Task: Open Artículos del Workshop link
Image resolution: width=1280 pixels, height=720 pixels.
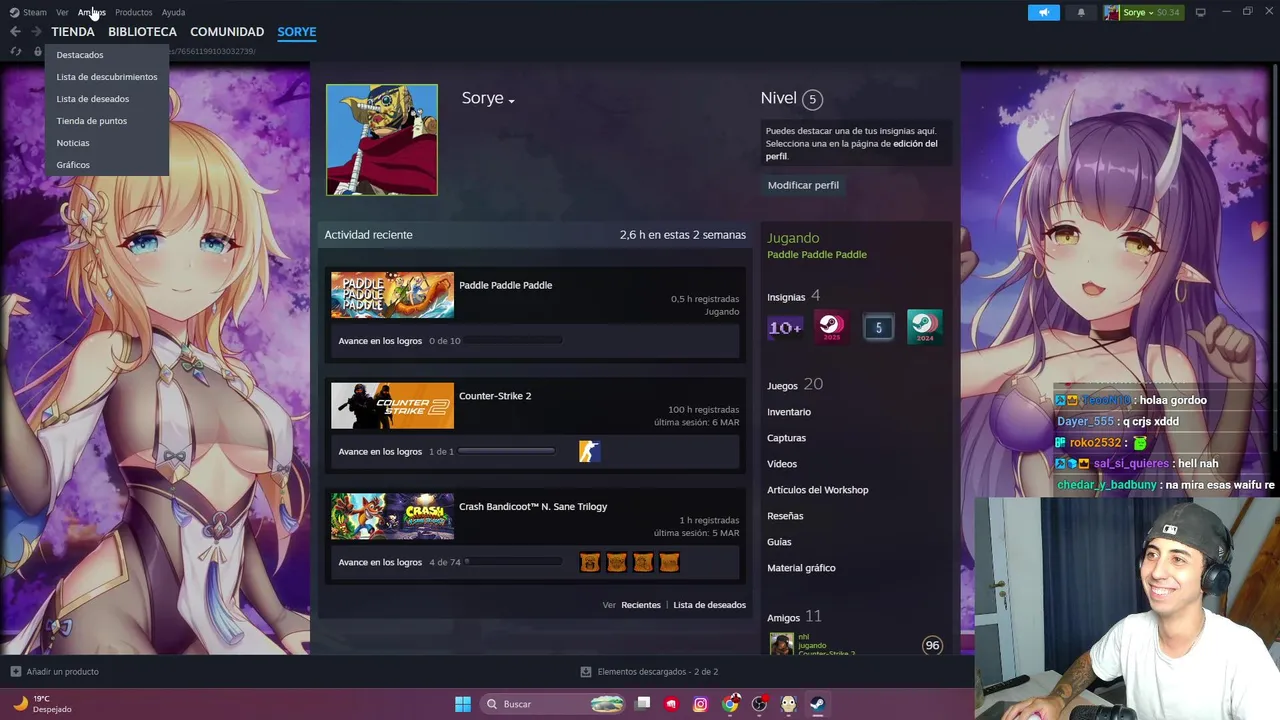Action: [817, 490]
